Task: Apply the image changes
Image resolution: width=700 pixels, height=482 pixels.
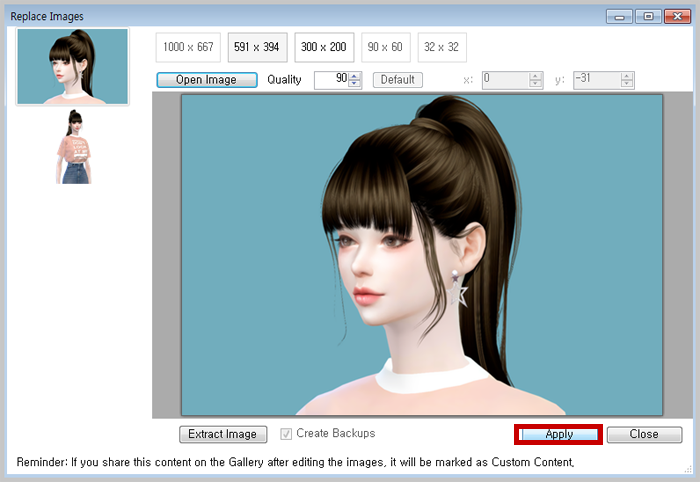Action: pos(559,434)
